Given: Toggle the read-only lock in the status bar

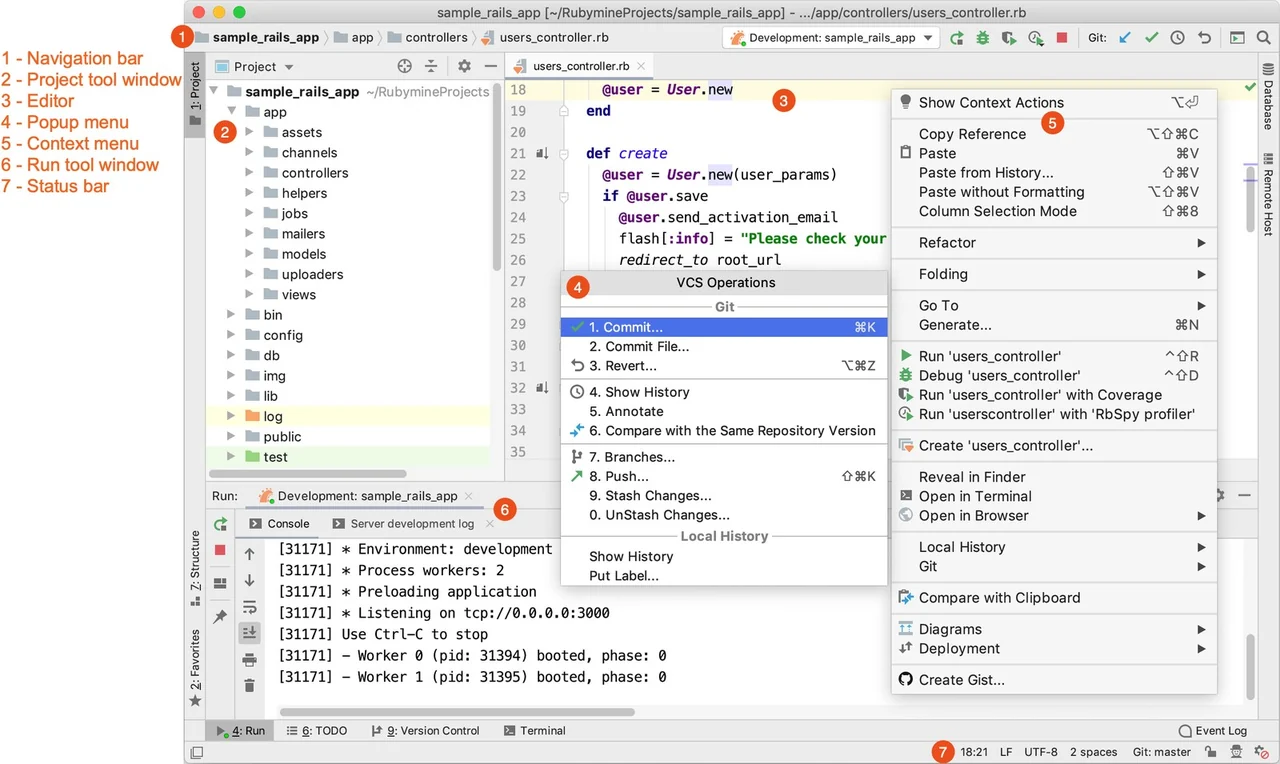Looking at the screenshot, I should [x=1210, y=752].
